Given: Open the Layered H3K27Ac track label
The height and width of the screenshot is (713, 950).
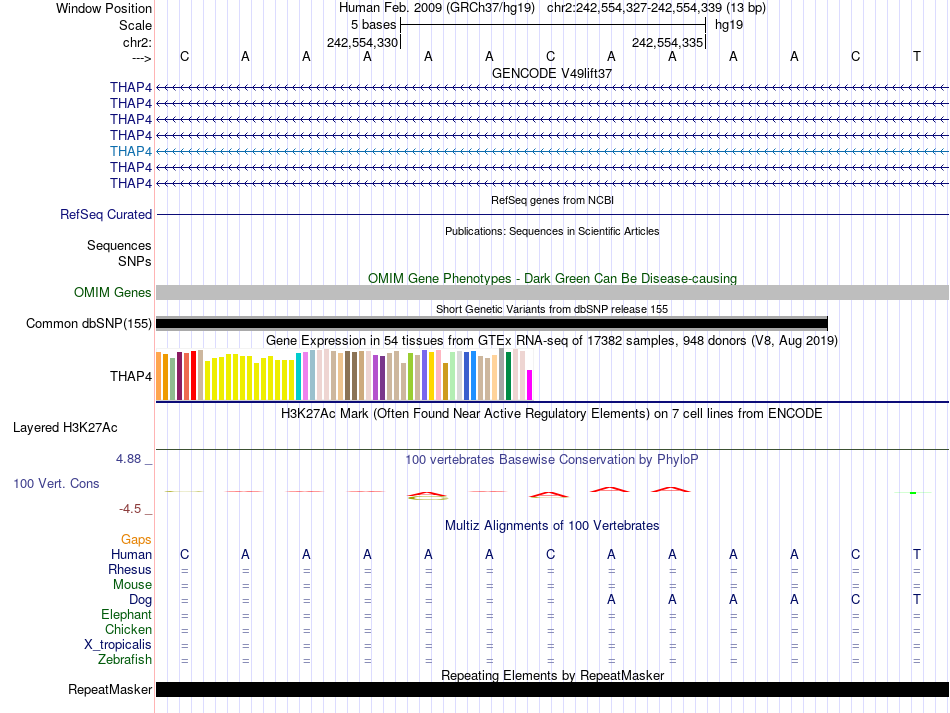Looking at the screenshot, I should point(65,428).
